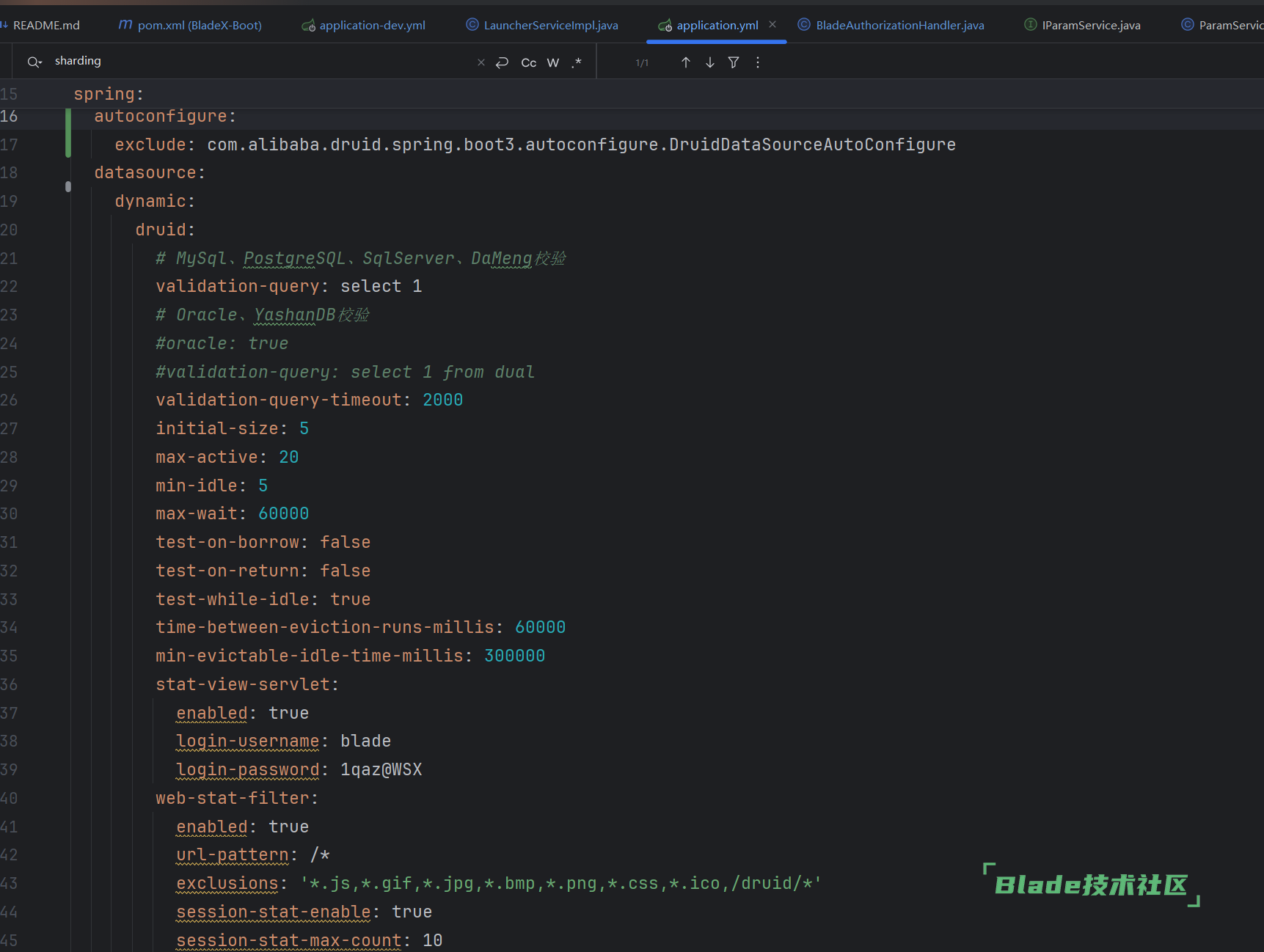
Task: Click max-wait value 60000
Action: coord(283,513)
